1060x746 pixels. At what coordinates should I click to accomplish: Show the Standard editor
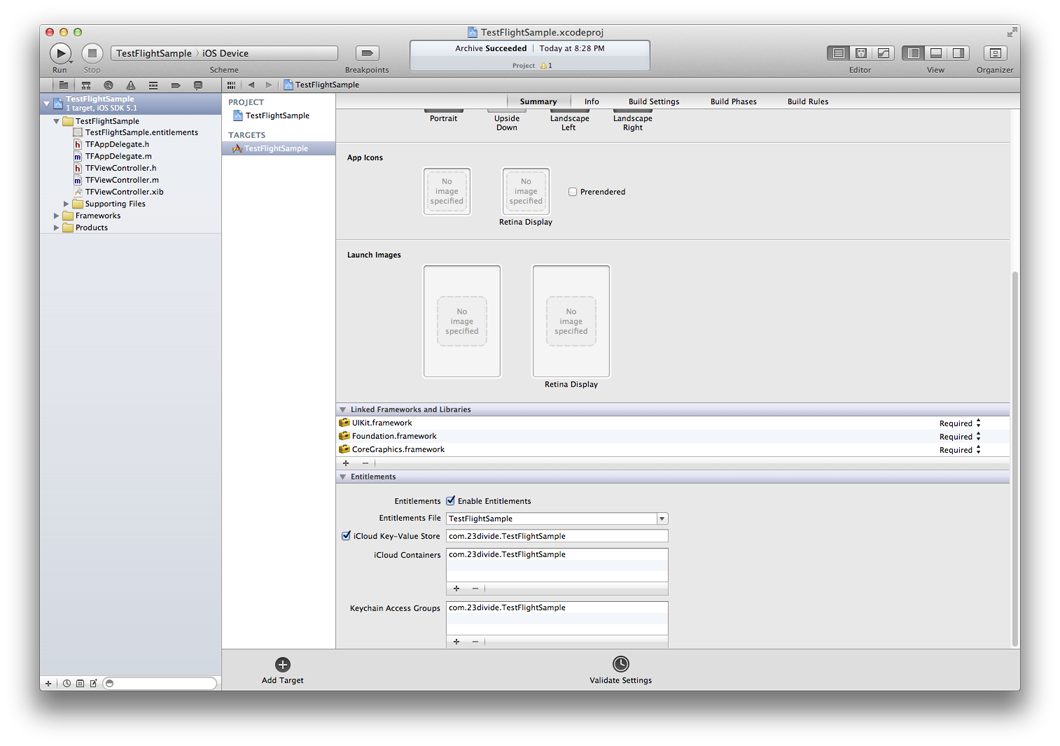838,53
